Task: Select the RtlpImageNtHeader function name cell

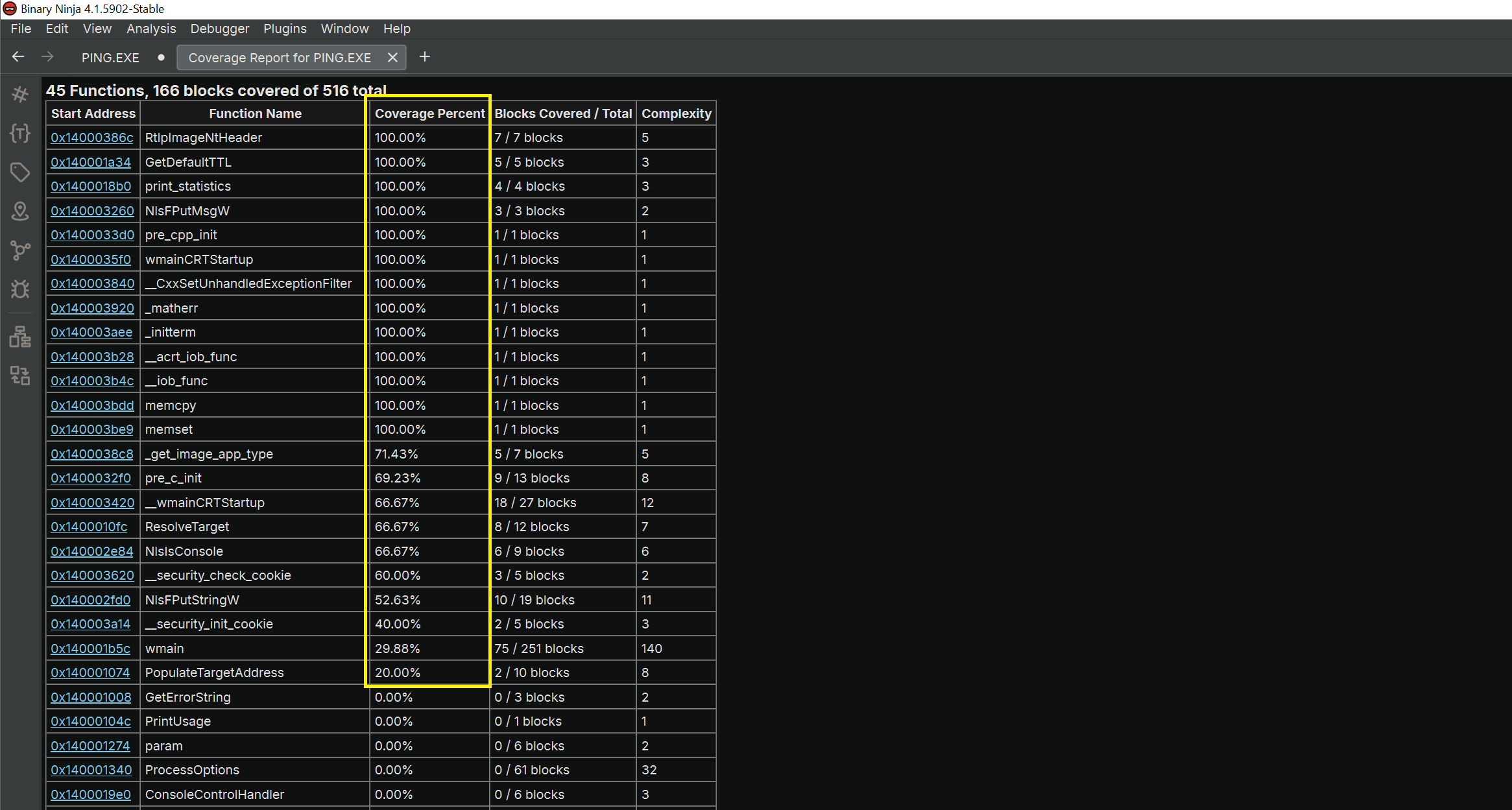Action: click(x=255, y=137)
